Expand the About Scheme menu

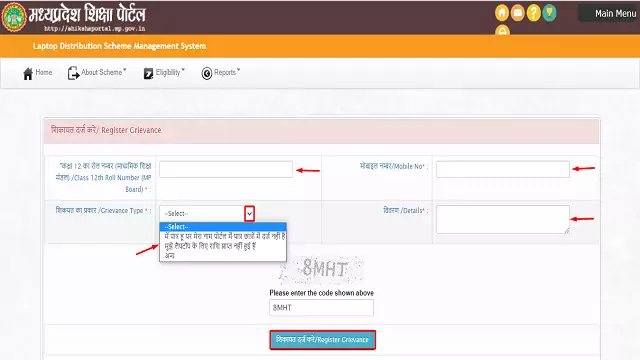pyautogui.click(x=104, y=72)
